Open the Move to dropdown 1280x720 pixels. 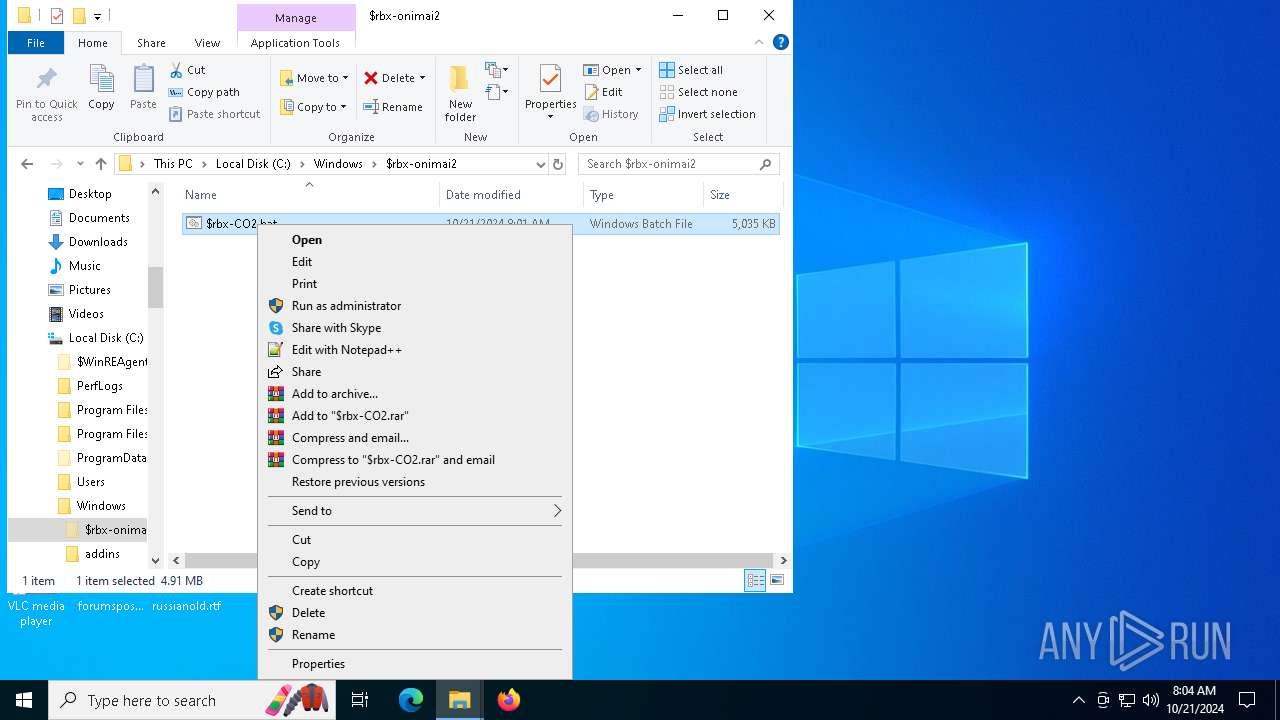pos(314,78)
